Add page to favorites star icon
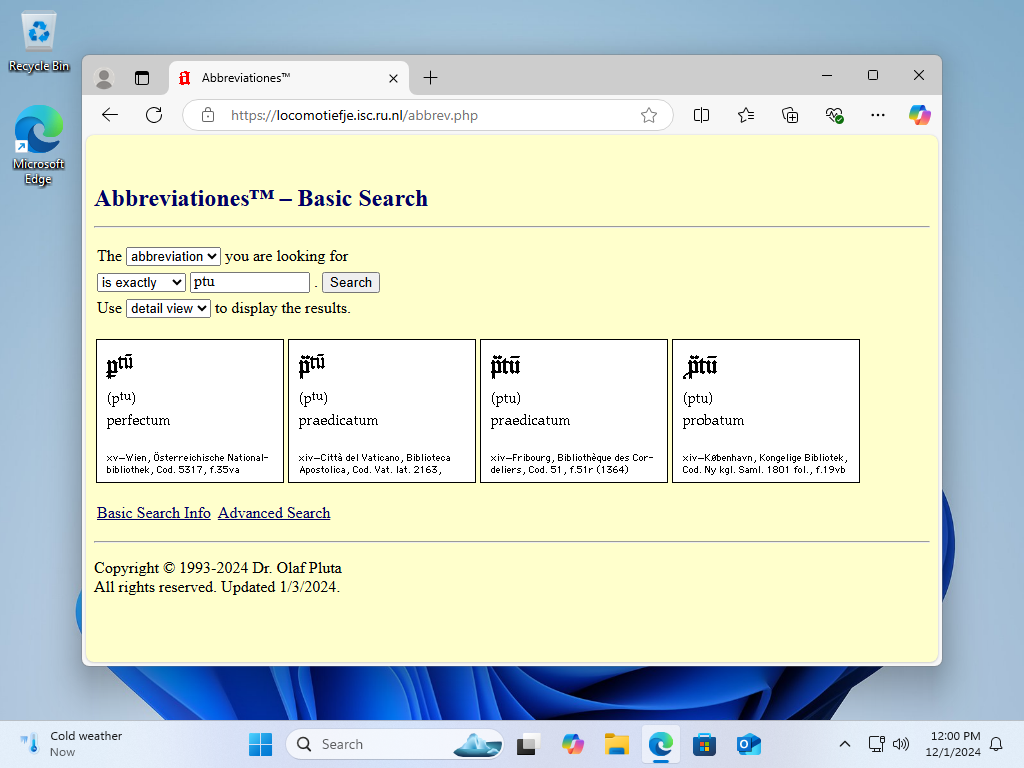The image size is (1024, 768). [649, 115]
